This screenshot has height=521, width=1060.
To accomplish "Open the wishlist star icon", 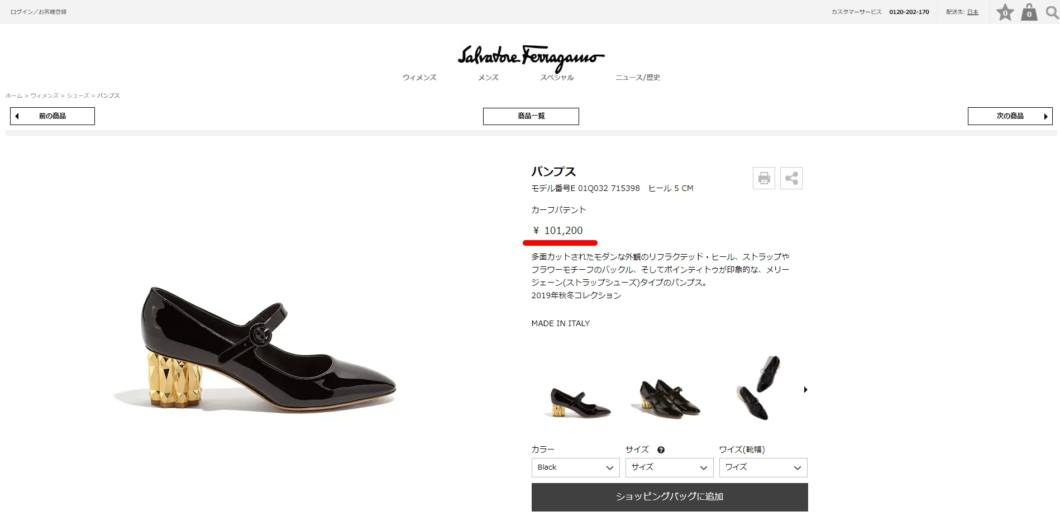I will (1005, 12).
